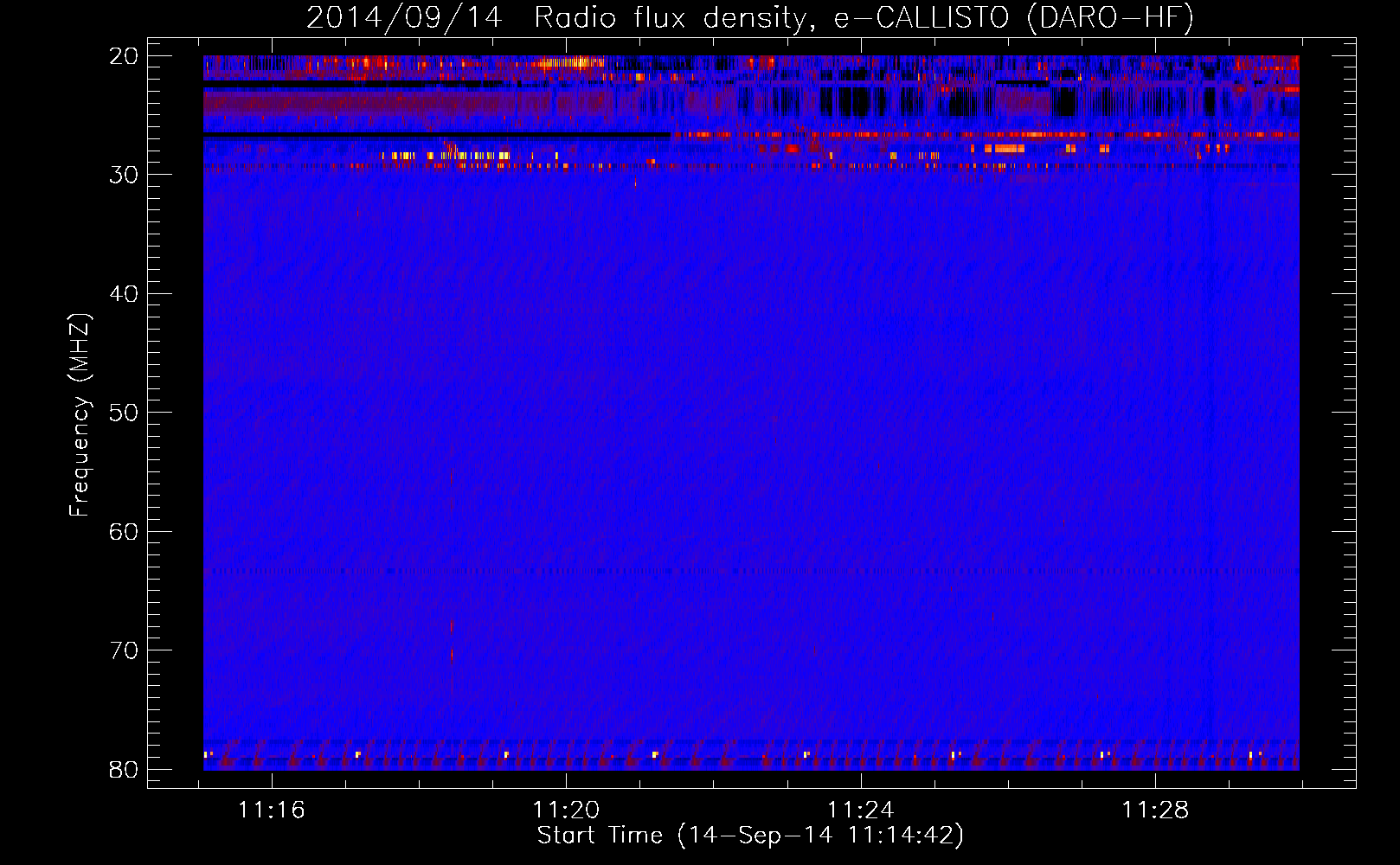This screenshot has width=1400, height=865.
Task: Click the 20 MHz frequency tick label
Action: [124, 56]
